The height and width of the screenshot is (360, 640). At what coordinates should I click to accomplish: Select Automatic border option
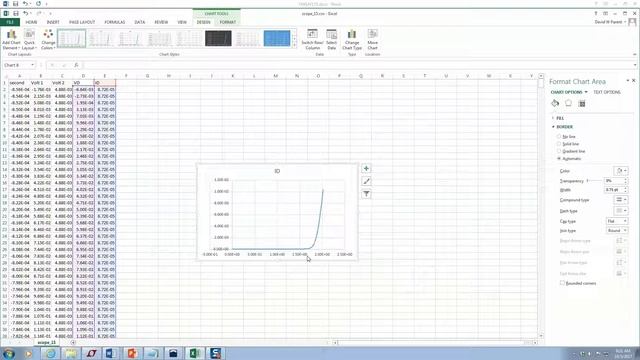559,158
